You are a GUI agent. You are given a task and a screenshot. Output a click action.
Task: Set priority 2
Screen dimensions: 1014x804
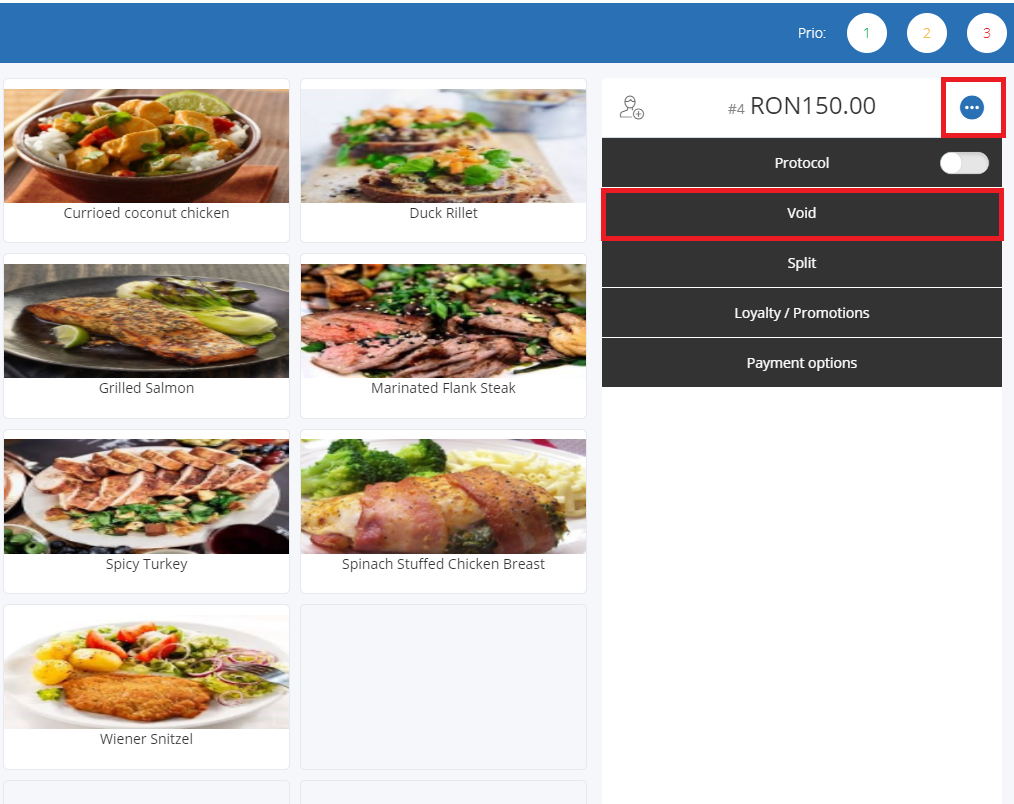click(927, 33)
